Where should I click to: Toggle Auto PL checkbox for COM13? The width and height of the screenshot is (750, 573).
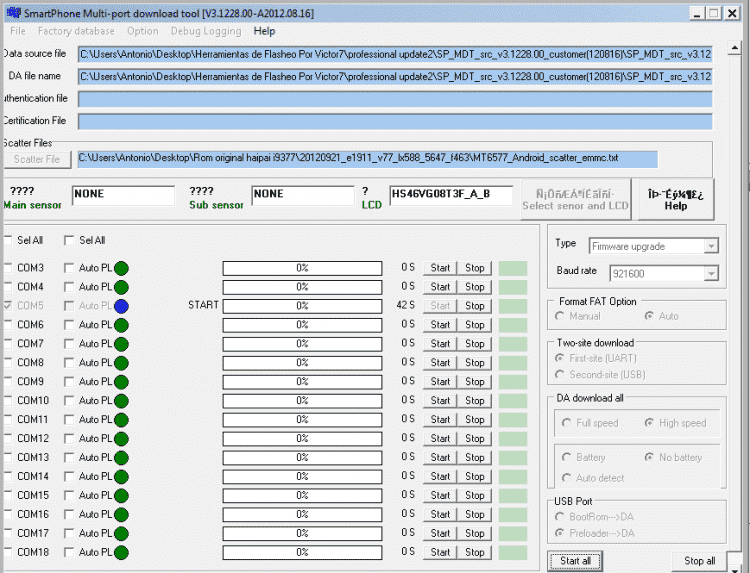pyautogui.click(x=69, y=458)
